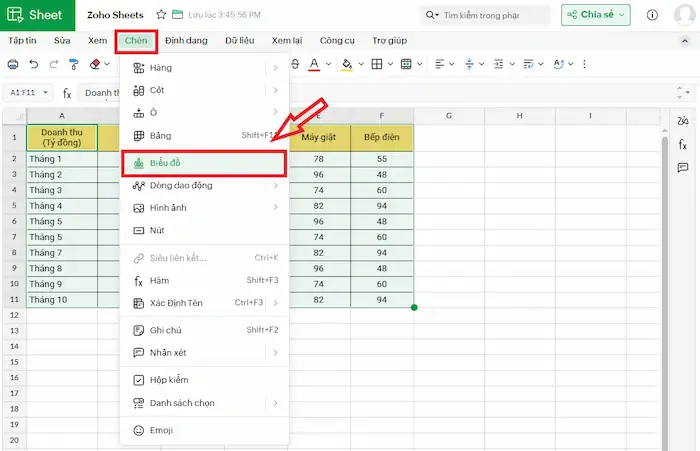Choose Emoji from the insert menu
The image size is (700, 451).
tap(204, 430)
